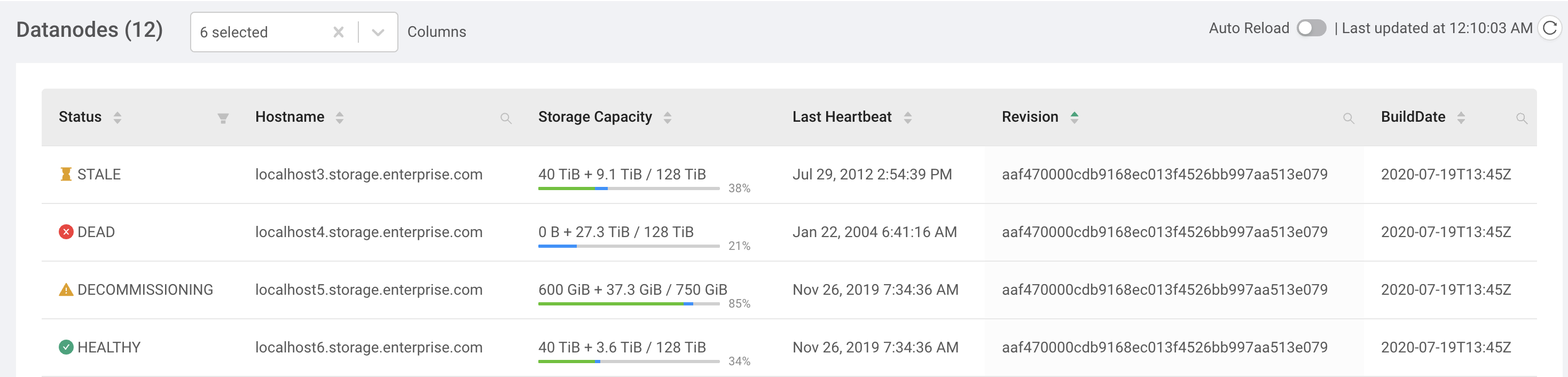Click the DEAD red cross status icon
This screenshot has width=1568, height=377.
66,232
